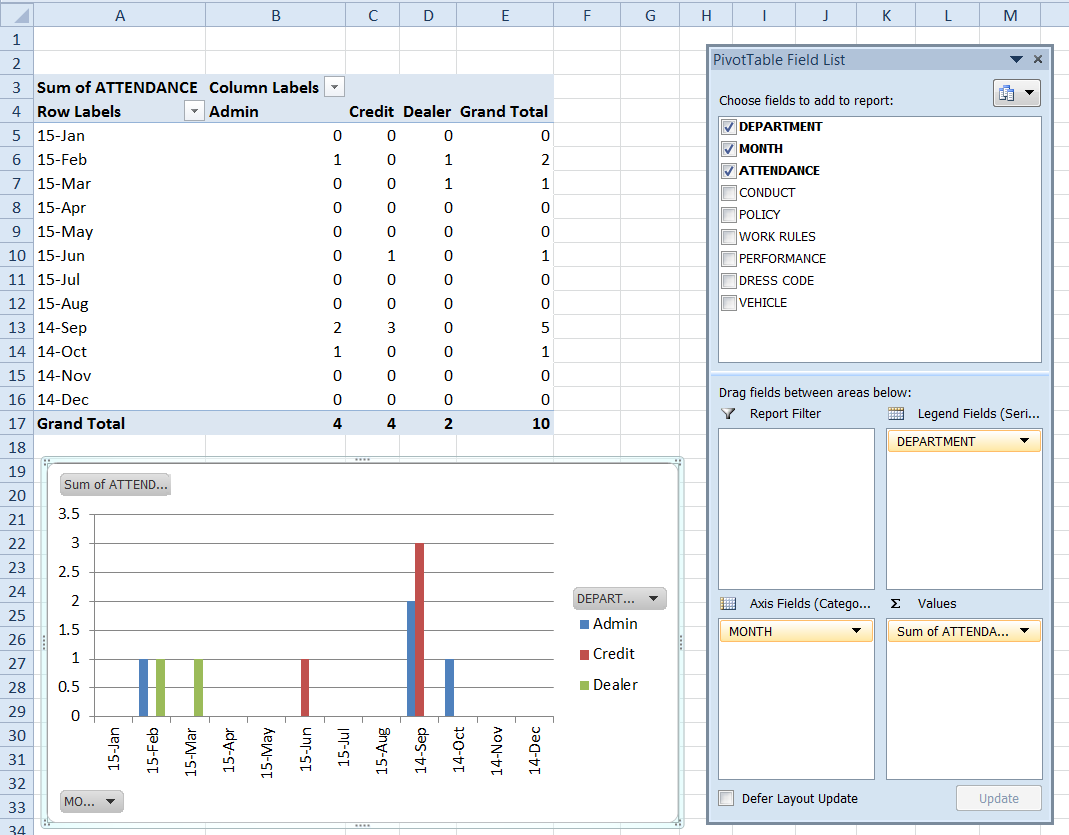This screenshot has width=1069, height=835.
Task: Click the Report Filter funnel icon
Action: (x=728, y=413)
